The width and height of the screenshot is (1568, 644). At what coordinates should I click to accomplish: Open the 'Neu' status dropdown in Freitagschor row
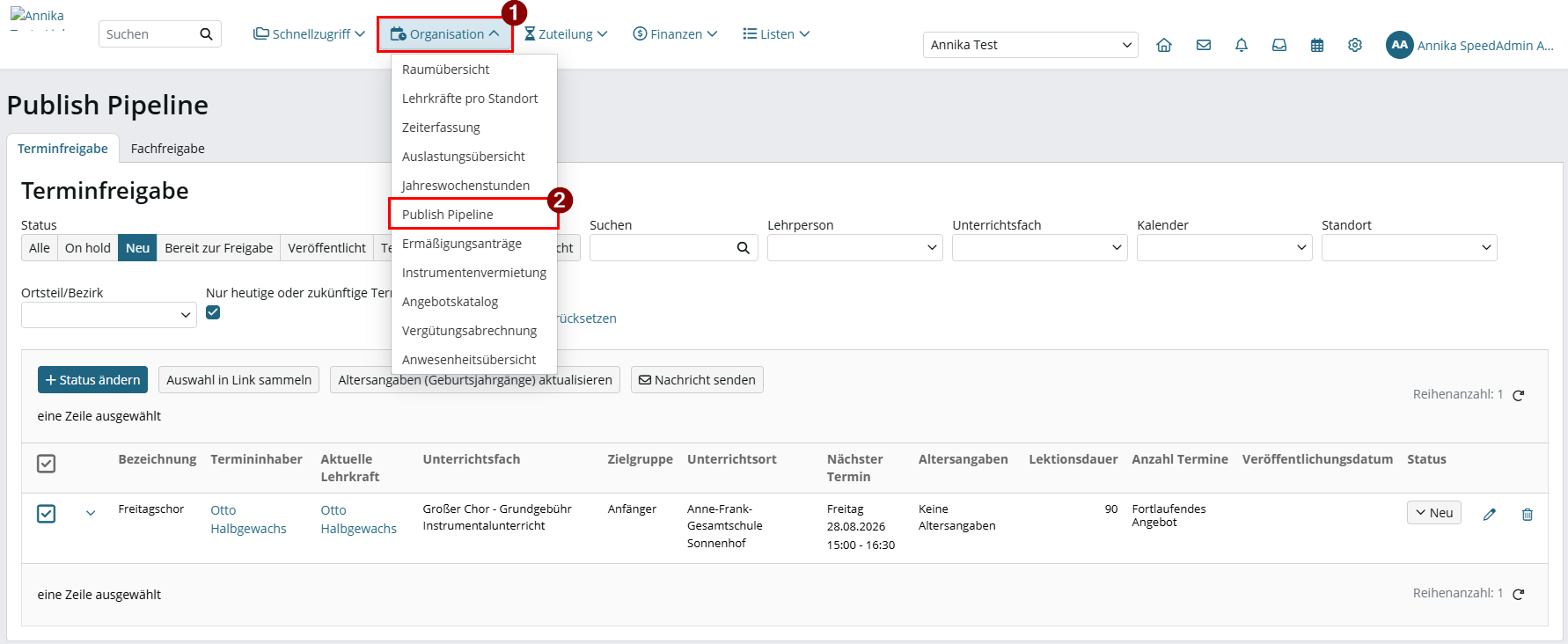pyautogui.click(x=1434, y=513)
